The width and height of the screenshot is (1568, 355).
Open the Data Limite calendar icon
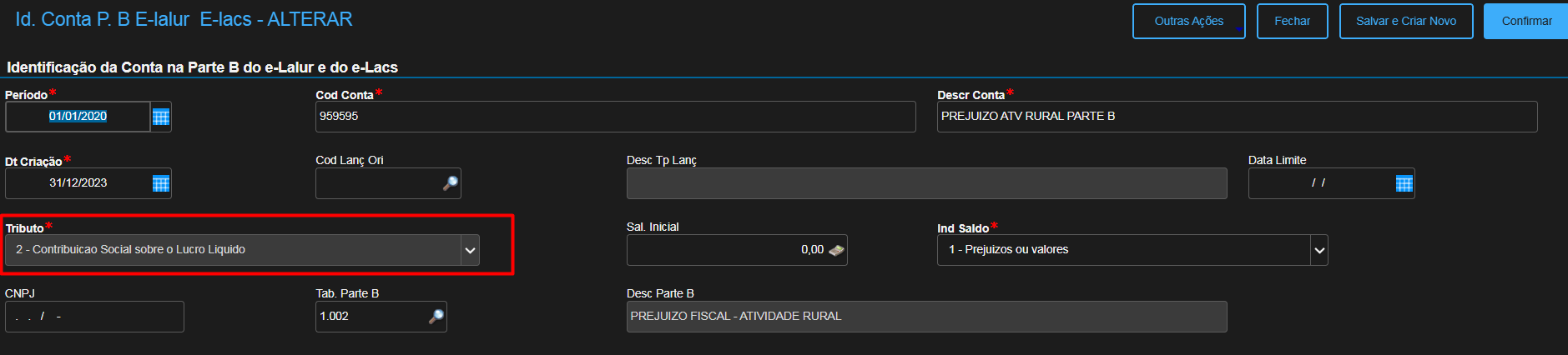pyautogui.click(x=1404, y=183)
